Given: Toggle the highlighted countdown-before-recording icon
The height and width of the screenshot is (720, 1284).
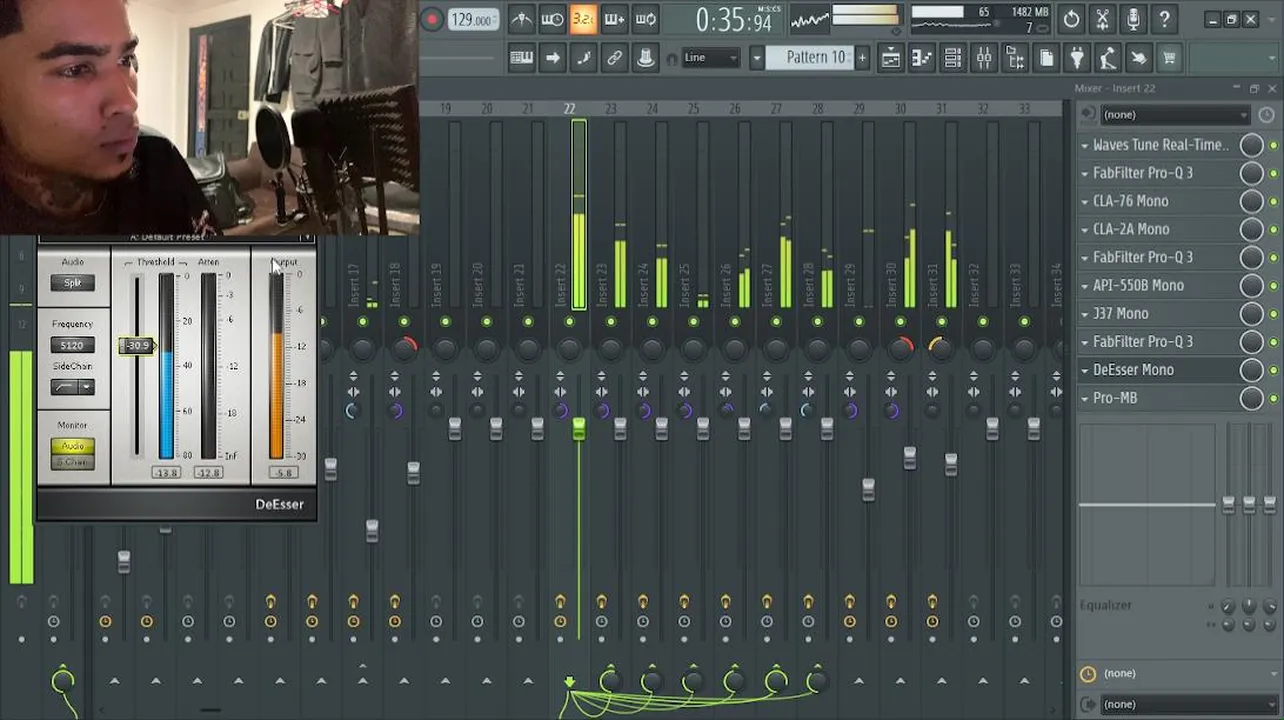Looking at the screenshot, I should pos(583,19).
